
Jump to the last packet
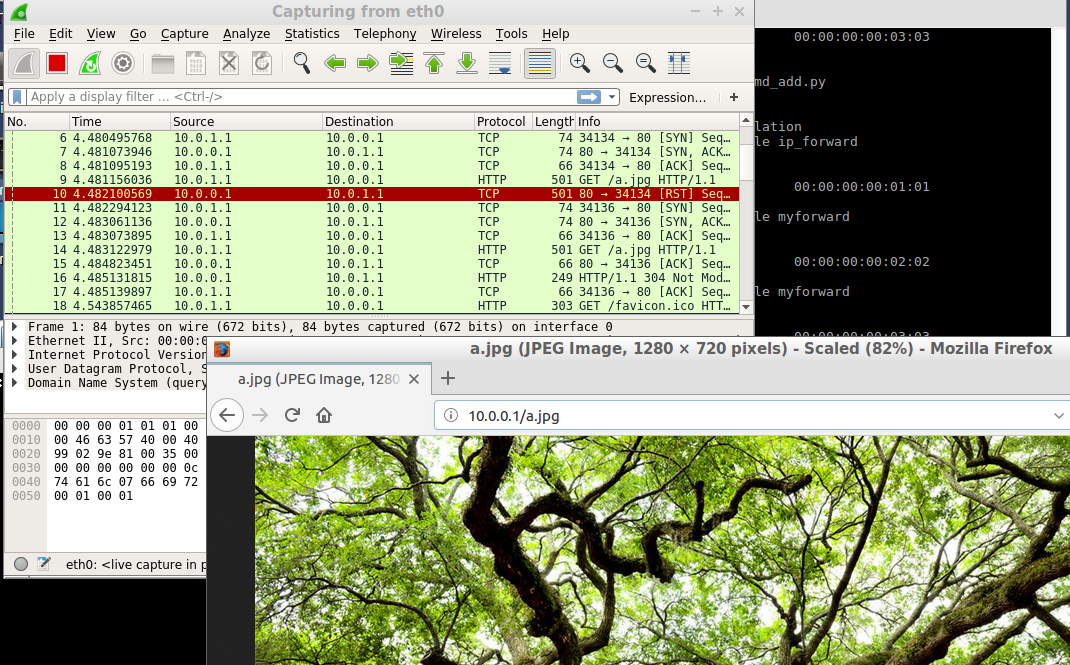[467, 63]
